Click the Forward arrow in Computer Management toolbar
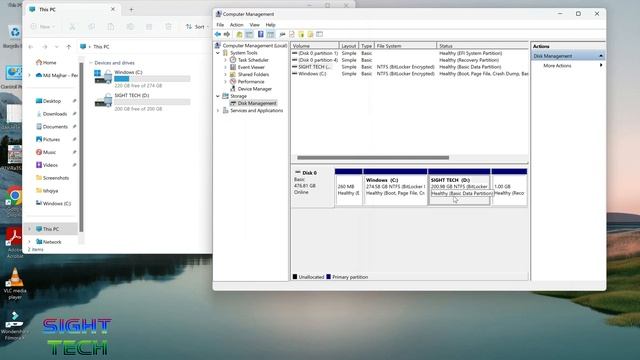Viewport: 640px width, 360px height. (x=227, y=34)
